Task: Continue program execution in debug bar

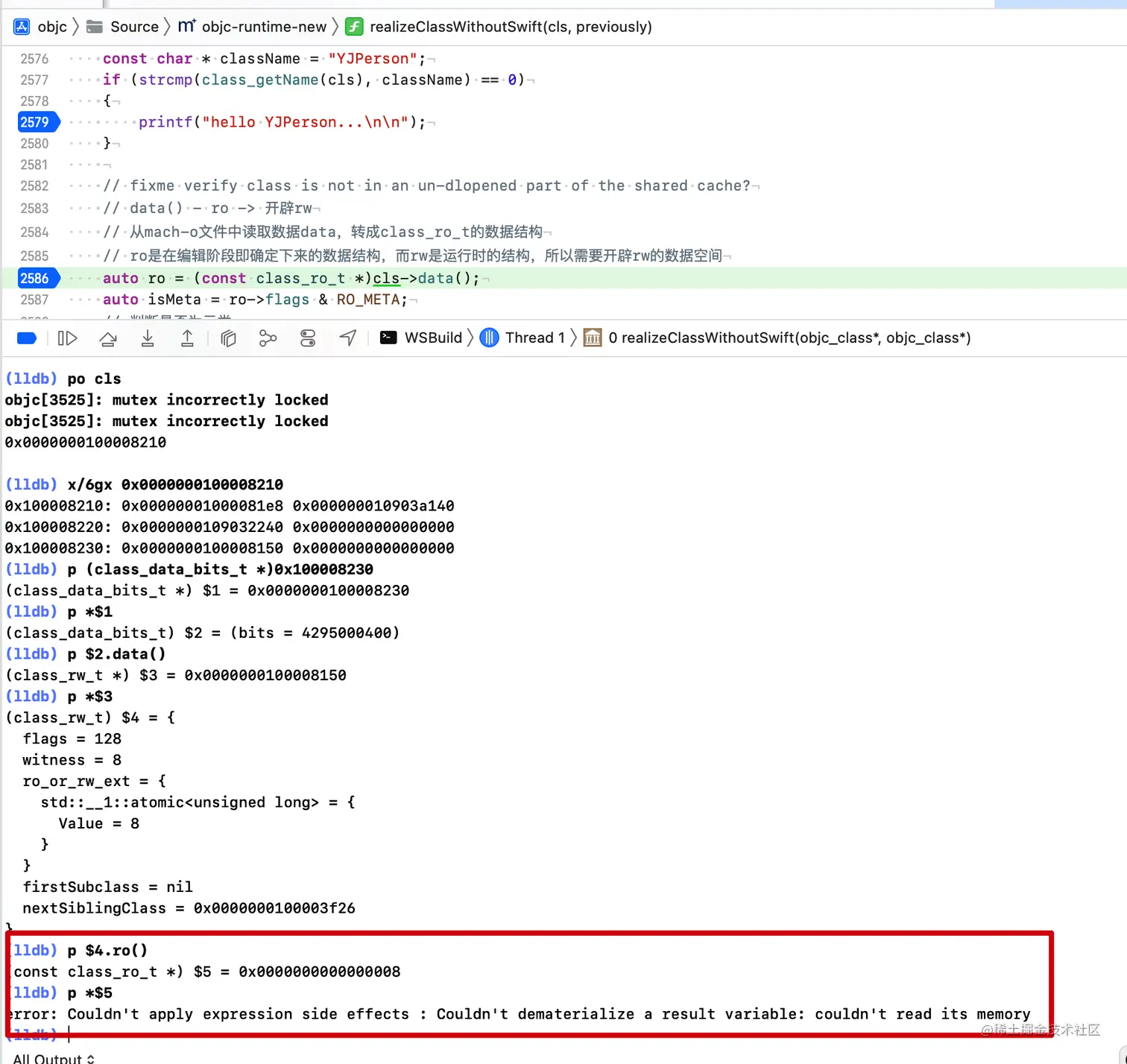Action: point(67,338)
